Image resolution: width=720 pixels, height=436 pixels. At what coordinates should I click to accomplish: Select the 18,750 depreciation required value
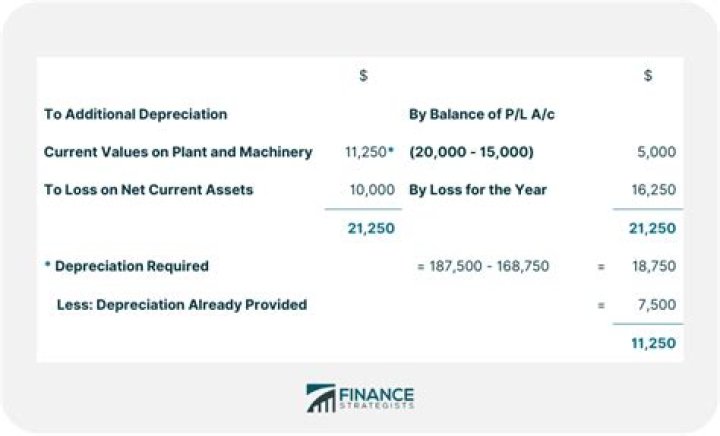654,266
